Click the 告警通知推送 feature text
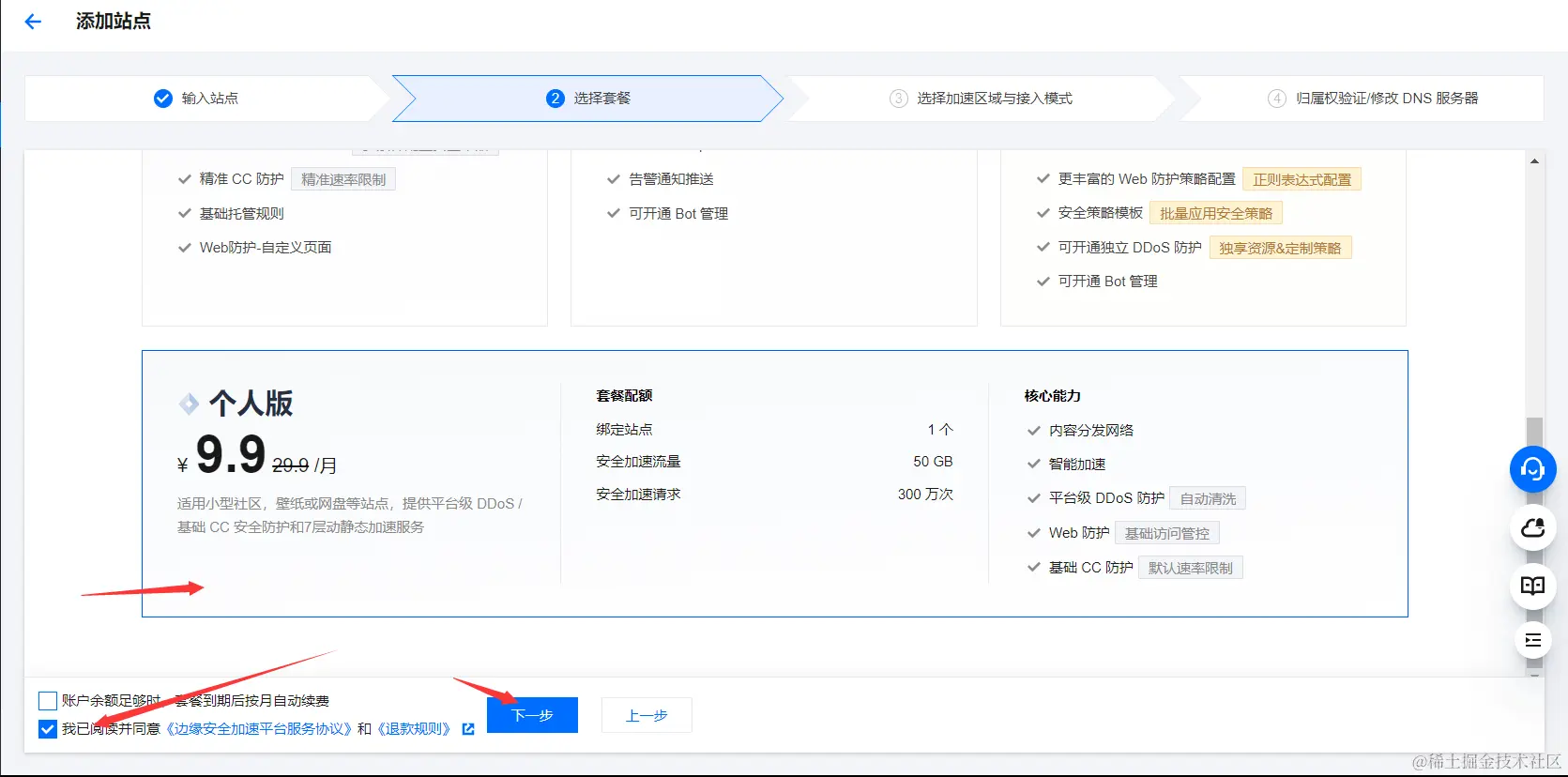Image resolution: width=1568 pixels, height=777 pixels. click(672, 179)
